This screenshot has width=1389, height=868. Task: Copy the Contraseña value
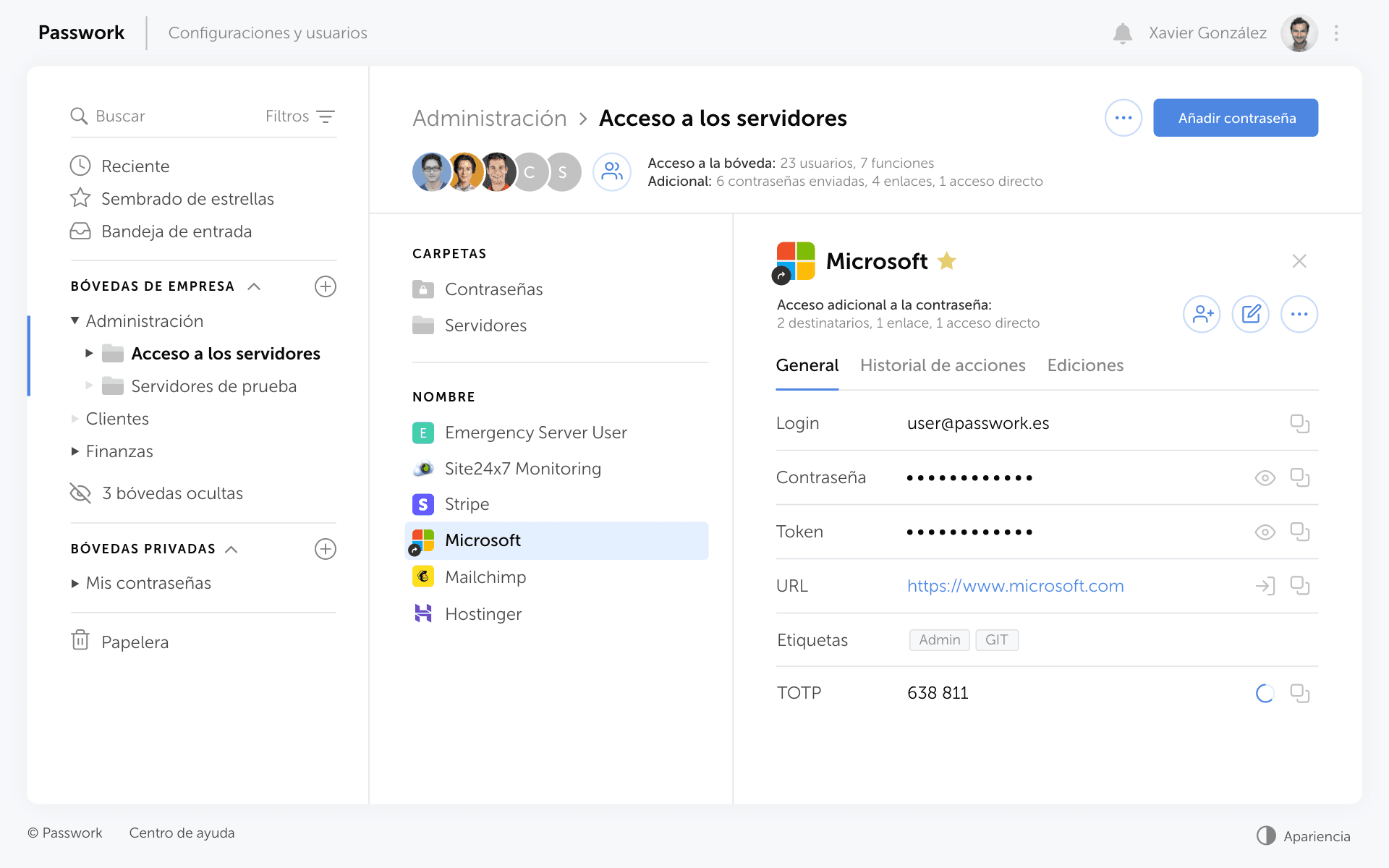[1300, 477]
